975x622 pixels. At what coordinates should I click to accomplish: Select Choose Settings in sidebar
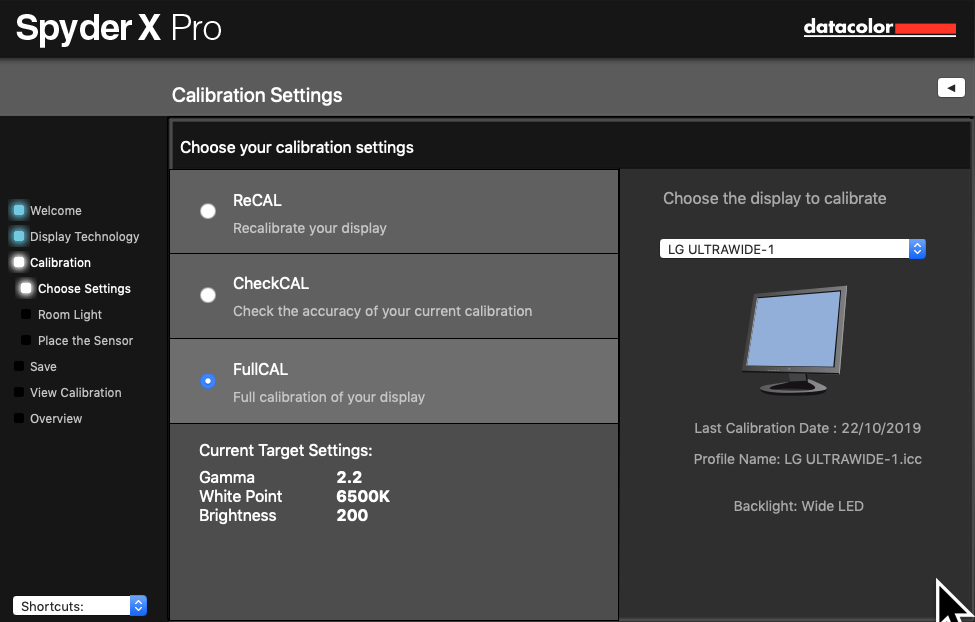coord(84,289)
